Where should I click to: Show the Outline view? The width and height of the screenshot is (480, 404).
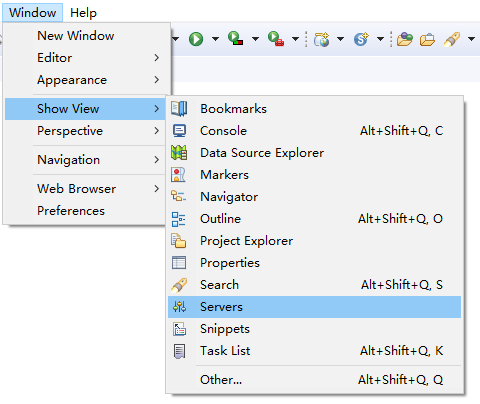[x=314, y=219]
